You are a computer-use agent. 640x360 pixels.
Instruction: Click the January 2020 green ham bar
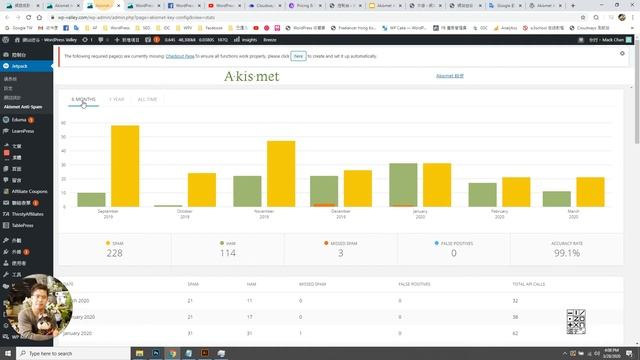(403, 185)
